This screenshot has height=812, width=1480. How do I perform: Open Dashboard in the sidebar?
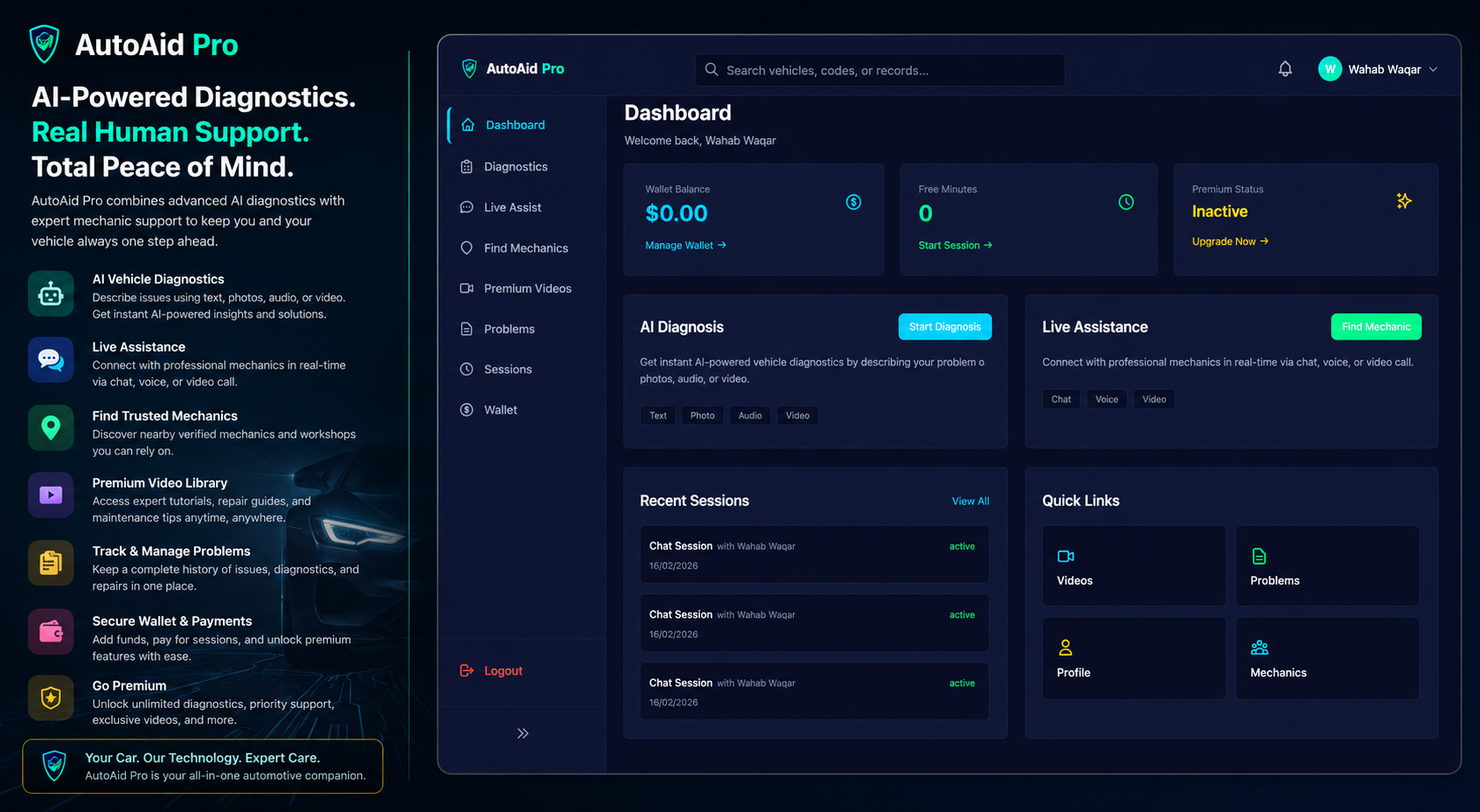(525, 125)
